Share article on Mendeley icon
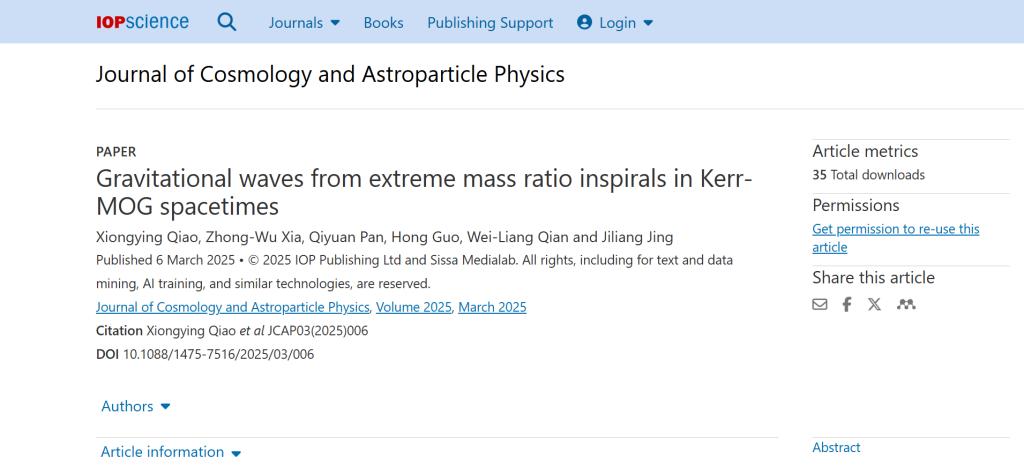The width and height of the screenshot is (1024, 474). tap(906, 304)
